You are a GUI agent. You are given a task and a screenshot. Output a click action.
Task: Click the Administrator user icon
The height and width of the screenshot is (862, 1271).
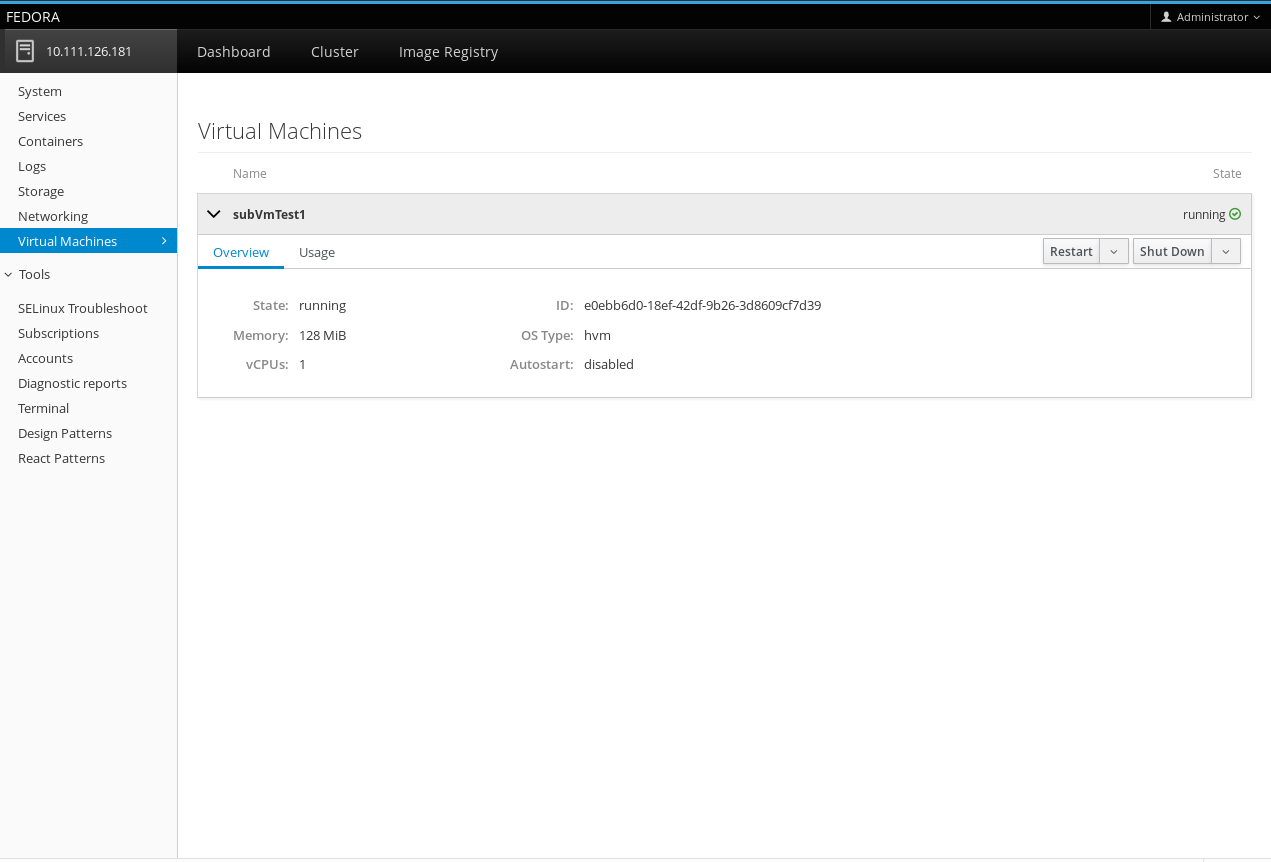click(1166, 17)
